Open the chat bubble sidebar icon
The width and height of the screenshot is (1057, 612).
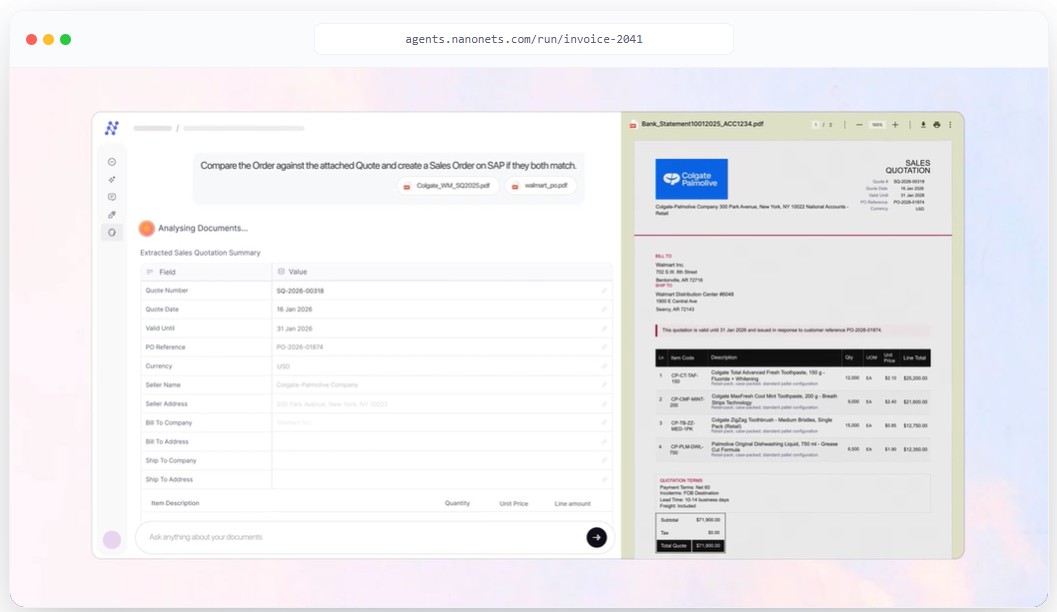112,197
